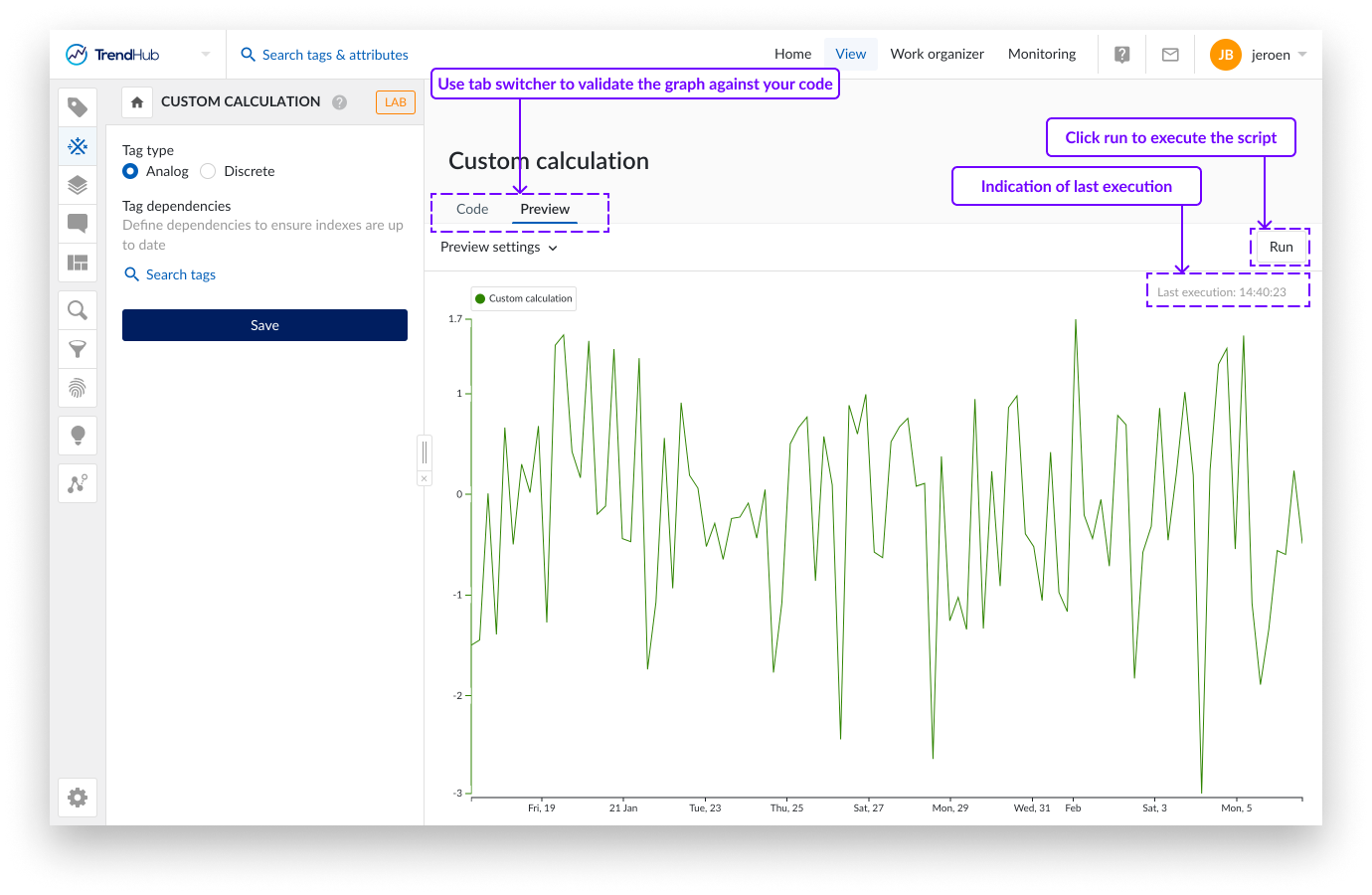
Task: Go to the Monitoring menu item
Action: 1042,54
